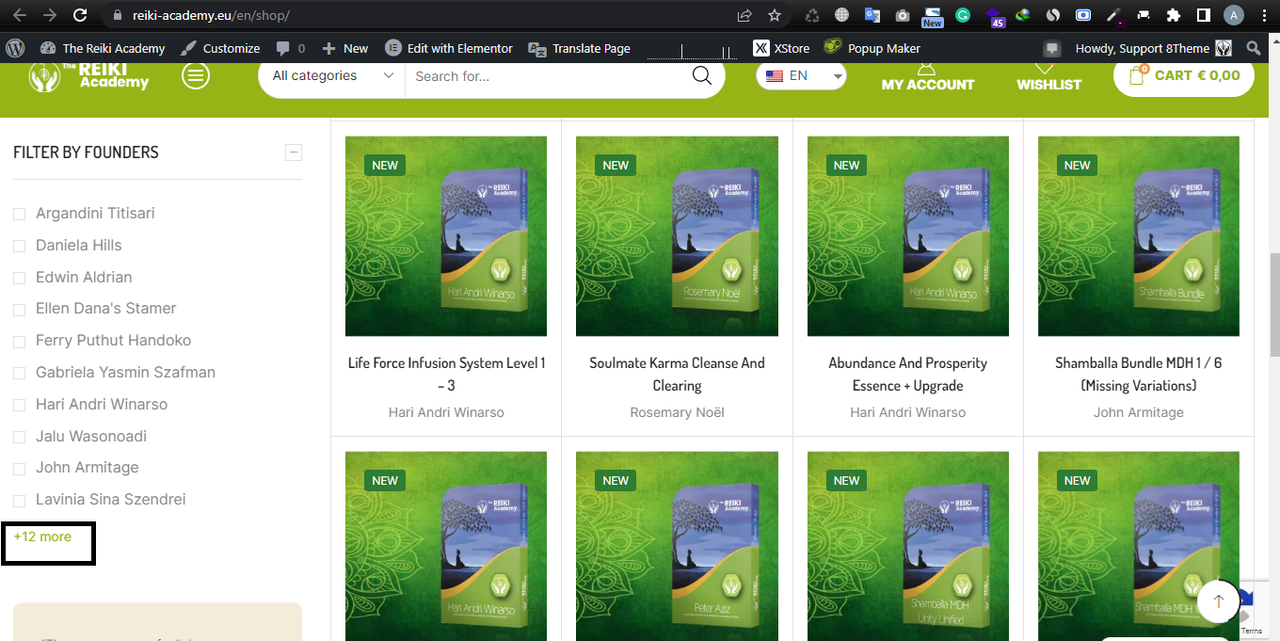Screen dimensions: 1280x641
Task: Open the All categories dropdown
Action: tap(332, 76)
